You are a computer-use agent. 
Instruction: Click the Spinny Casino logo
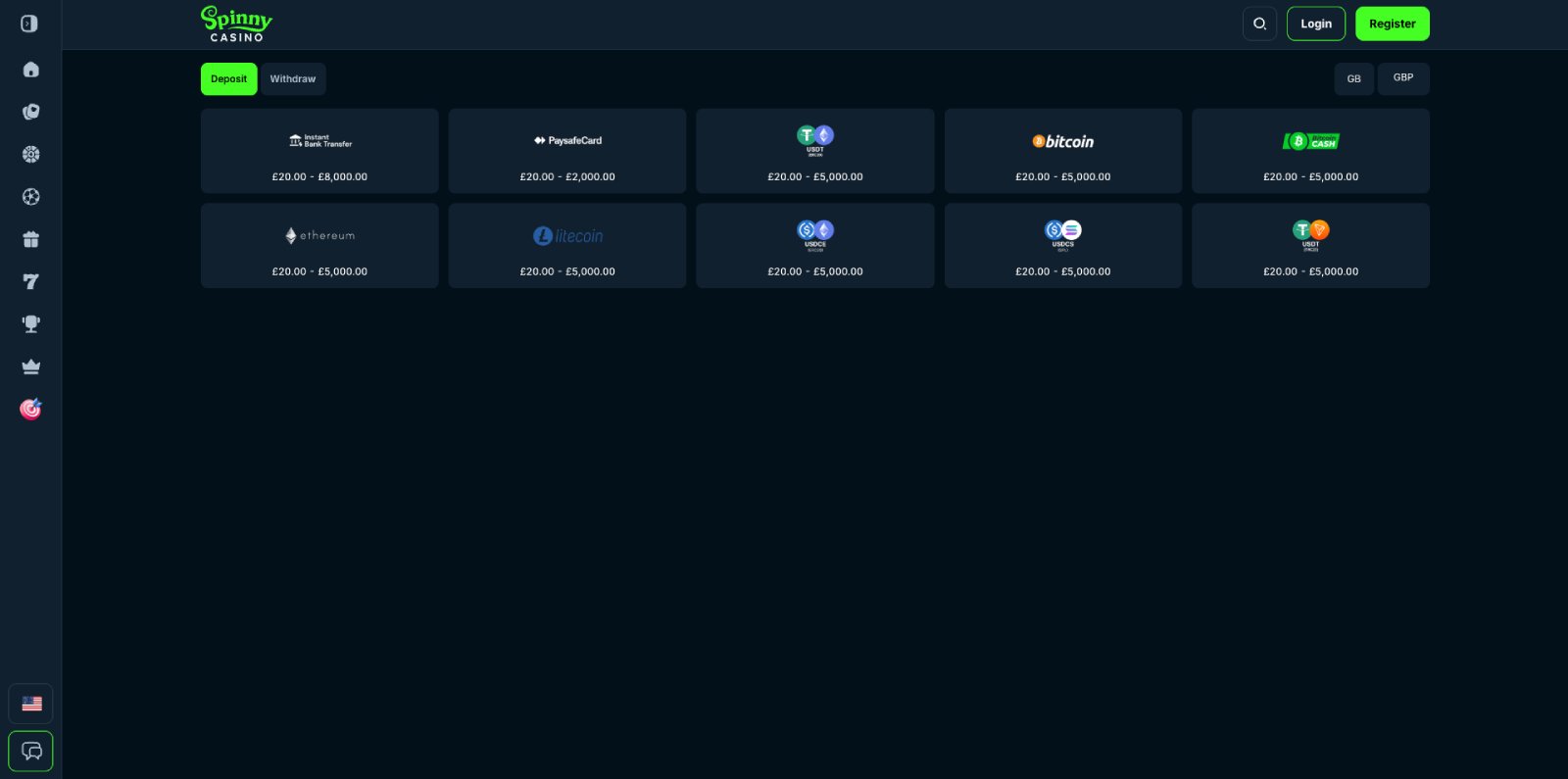pyautogui.click(x=236, y=24)
